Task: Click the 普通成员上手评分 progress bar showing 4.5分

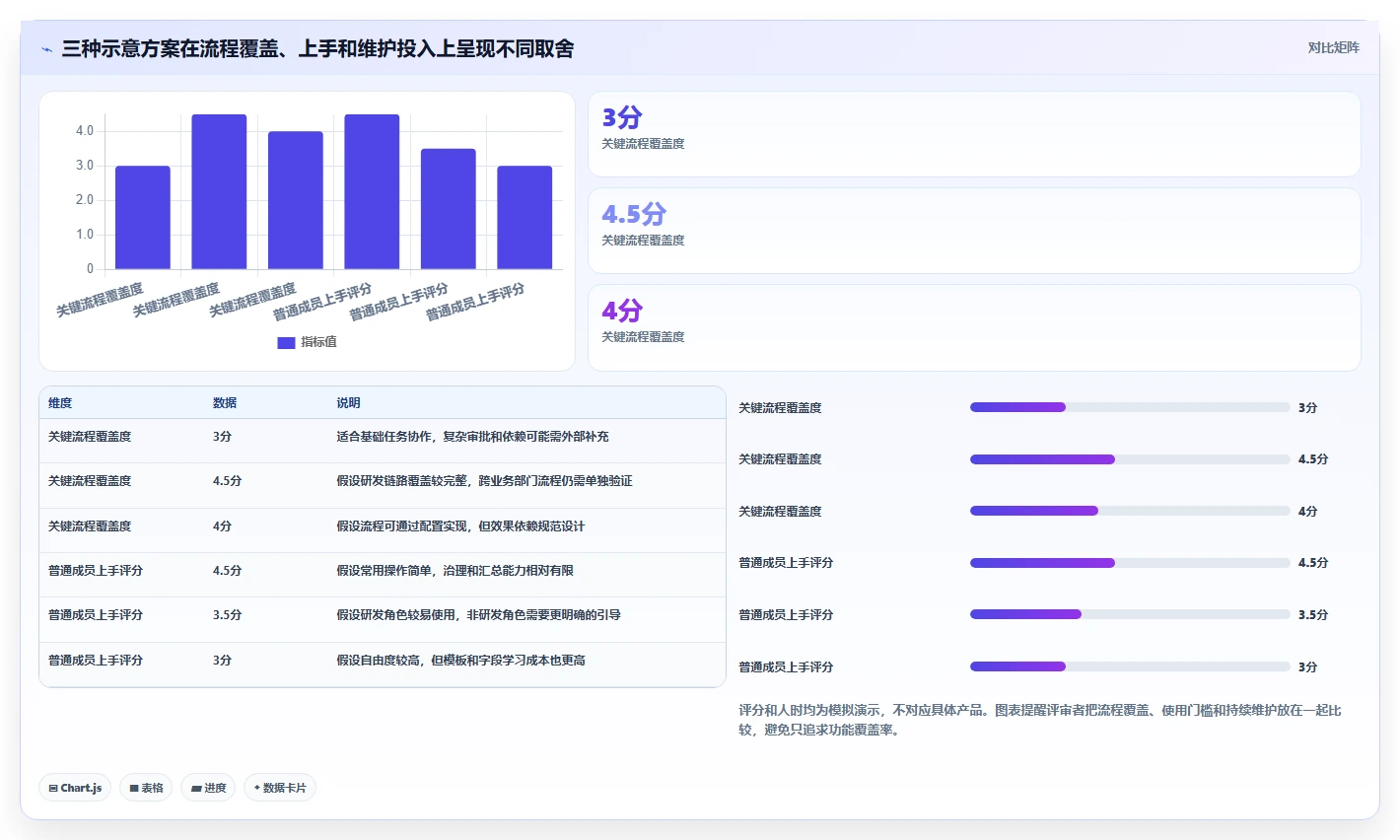Action: (1130, 563)
